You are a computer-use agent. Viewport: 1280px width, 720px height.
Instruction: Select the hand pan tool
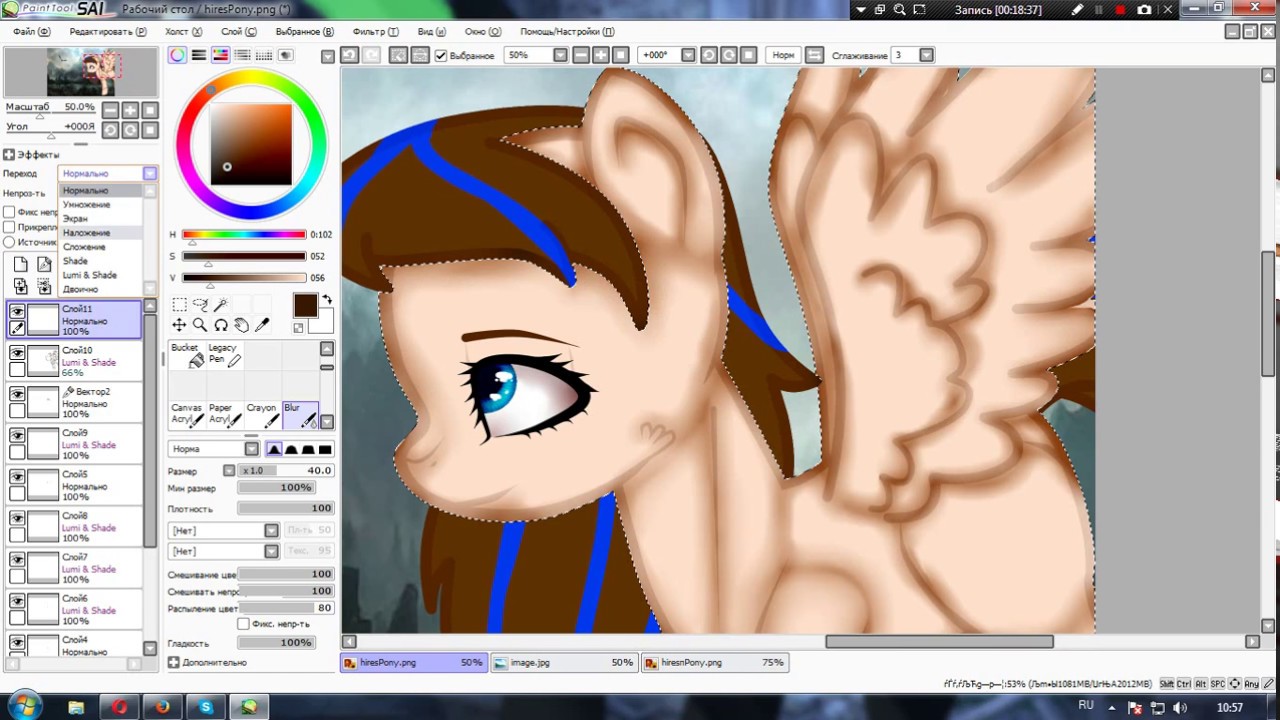pos(241,325)
